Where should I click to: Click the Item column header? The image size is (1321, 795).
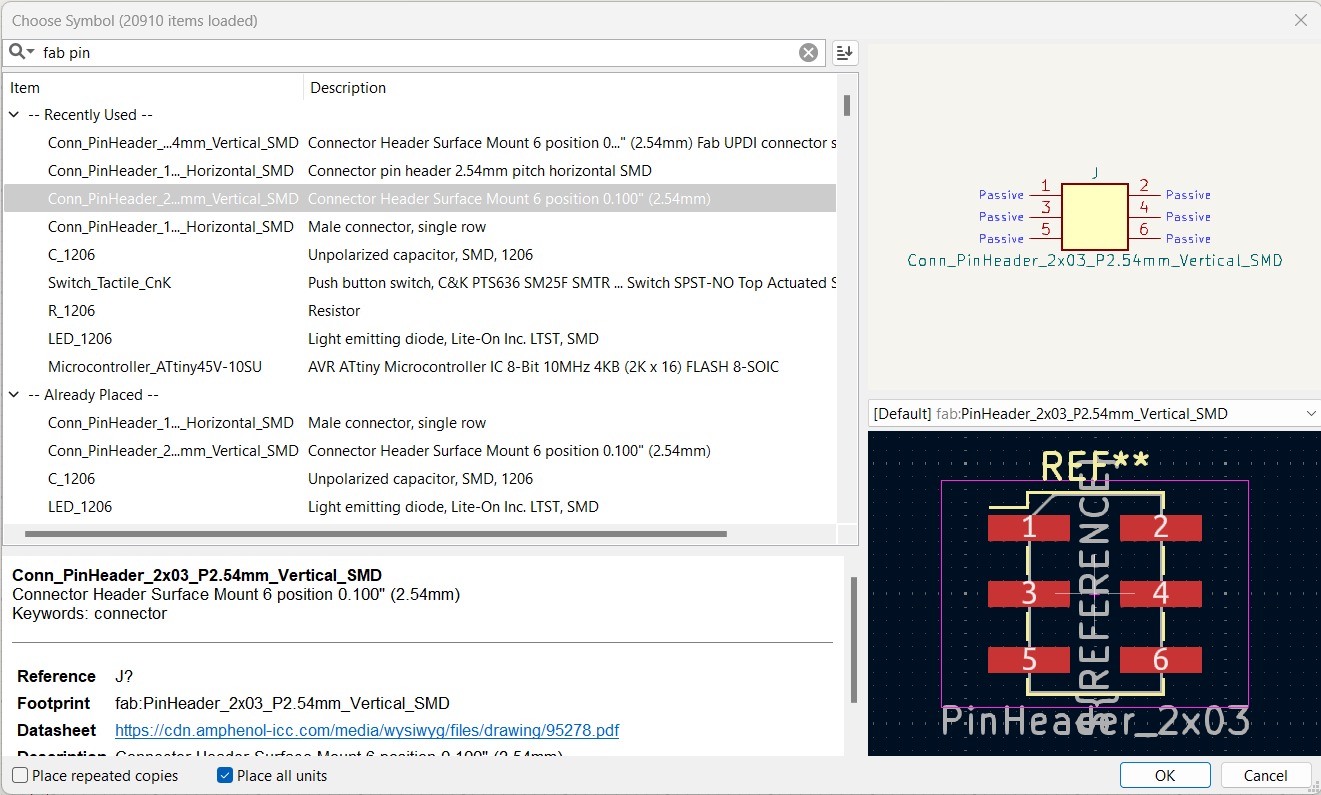(153, 88)
